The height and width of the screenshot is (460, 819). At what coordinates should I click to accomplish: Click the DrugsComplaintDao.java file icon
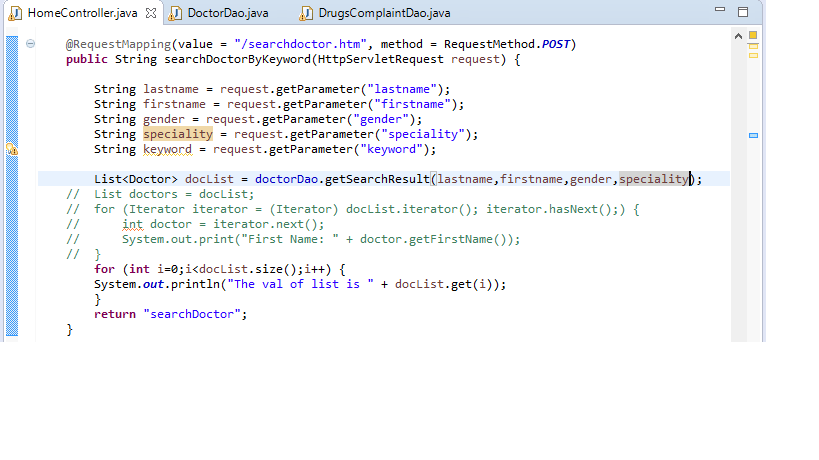306,13
